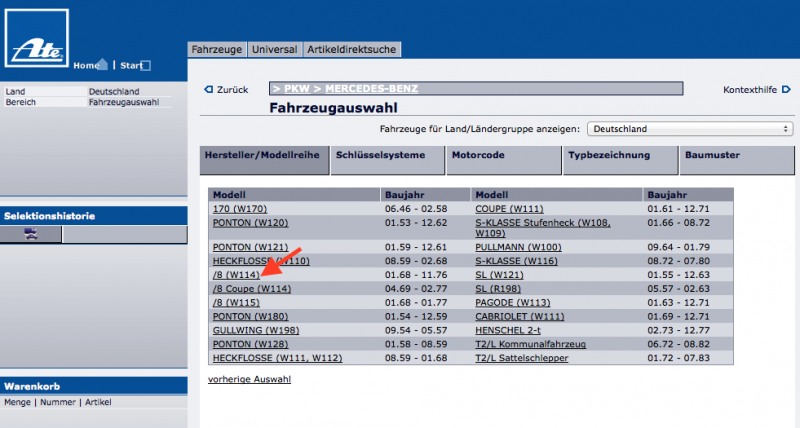The height and width of the screenshot is (428, 800).
Task: Open the Deutschland country dropdown
Action: [x=689, y=129]
